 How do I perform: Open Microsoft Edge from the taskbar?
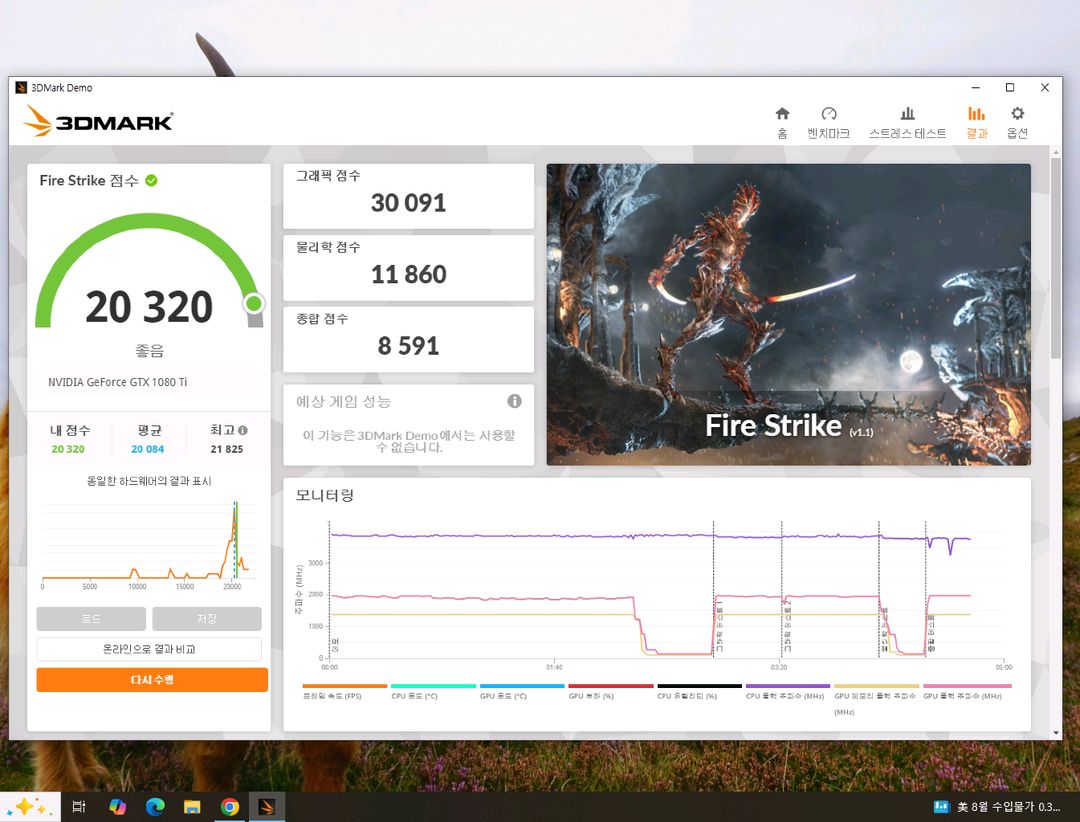point(155,807)
